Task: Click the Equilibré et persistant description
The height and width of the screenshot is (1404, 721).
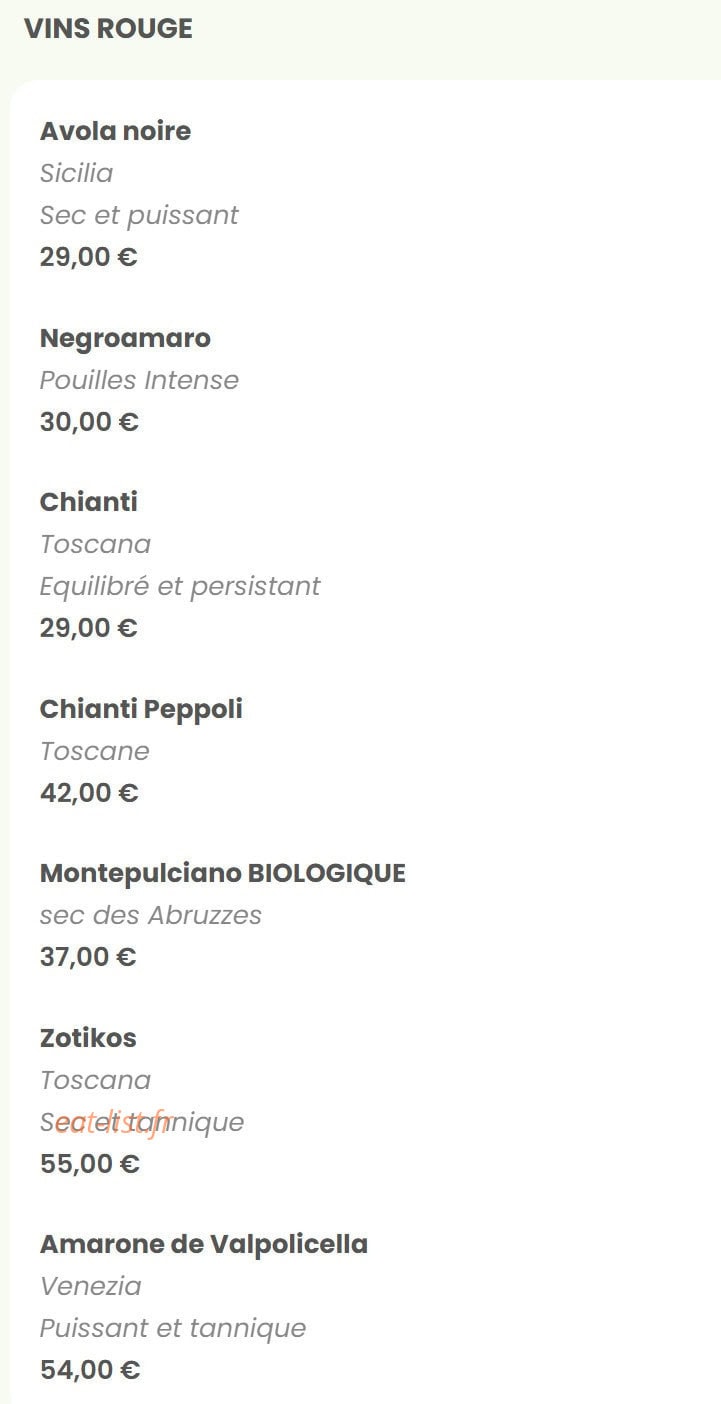Action: point(180,586)
